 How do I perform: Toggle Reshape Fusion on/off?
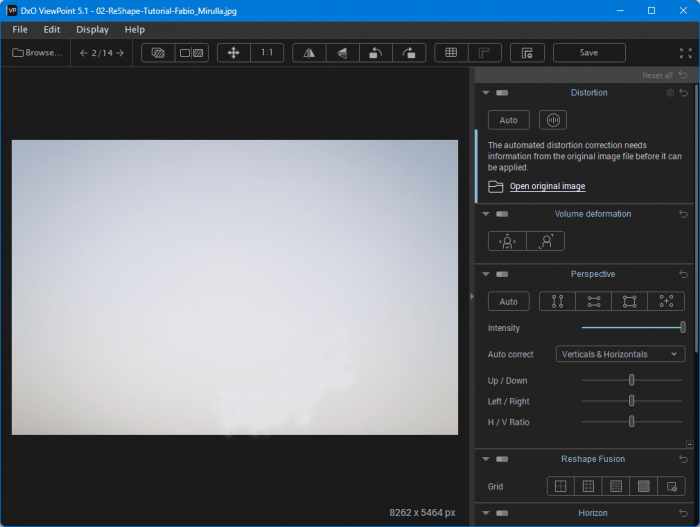502,459
